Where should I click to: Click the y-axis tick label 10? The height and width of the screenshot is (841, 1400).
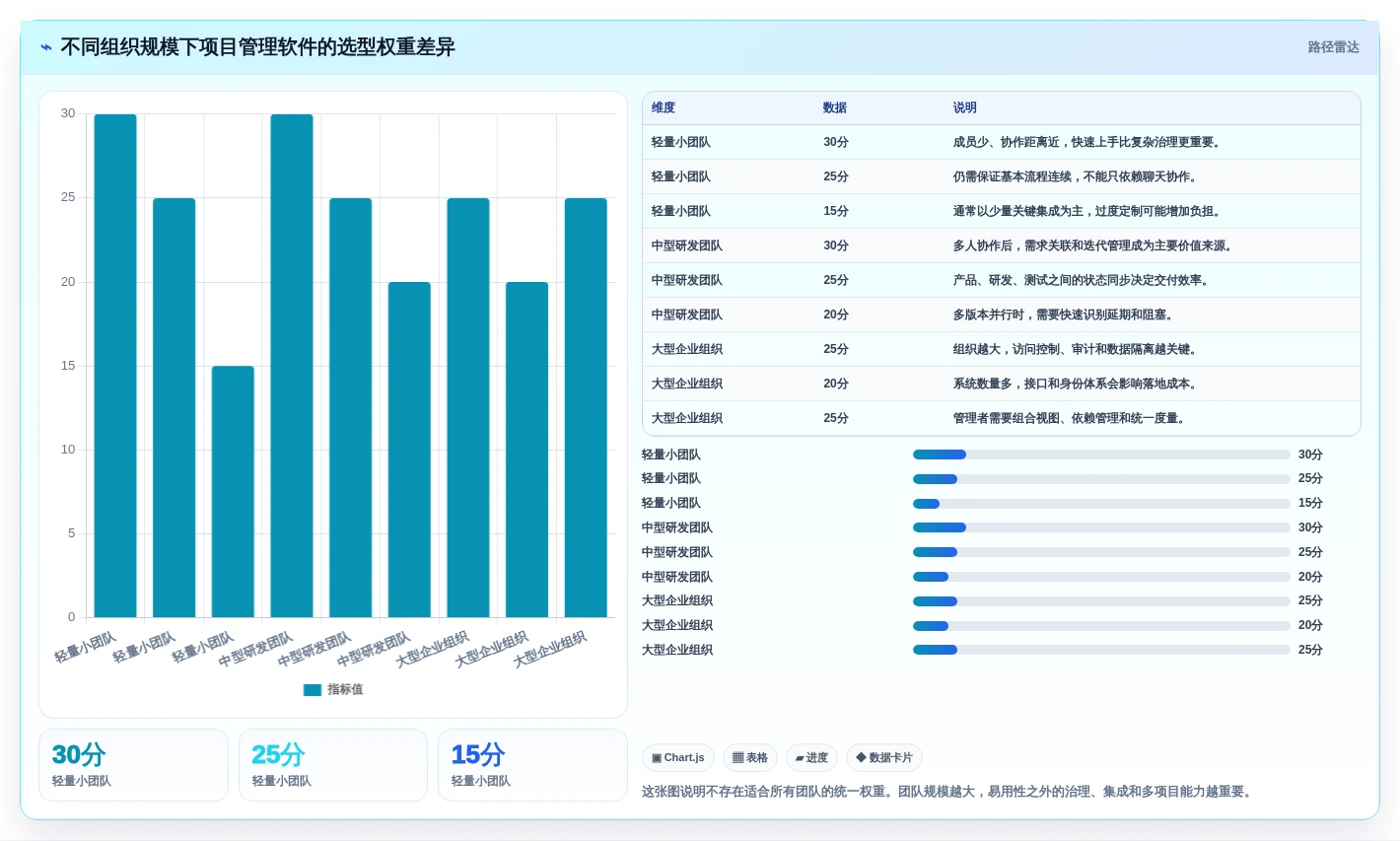pyautogui.click(x=68, y=450)
